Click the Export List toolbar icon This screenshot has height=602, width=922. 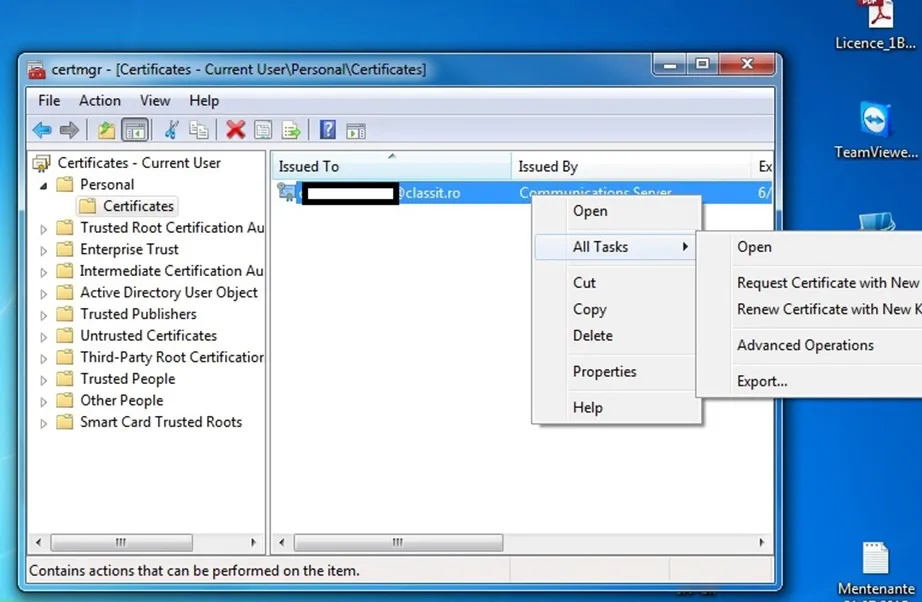click(291, 130)
